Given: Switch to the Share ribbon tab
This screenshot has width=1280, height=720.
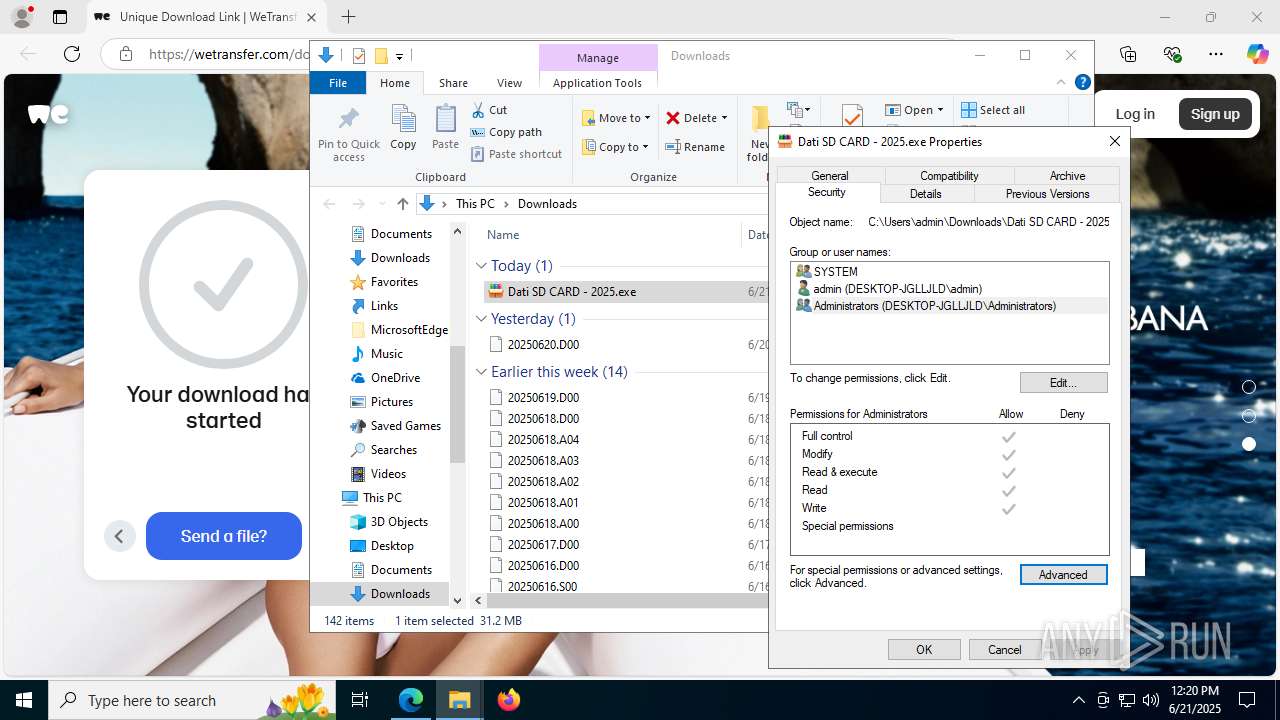Looking at the screenshot, I should point(453,83).
